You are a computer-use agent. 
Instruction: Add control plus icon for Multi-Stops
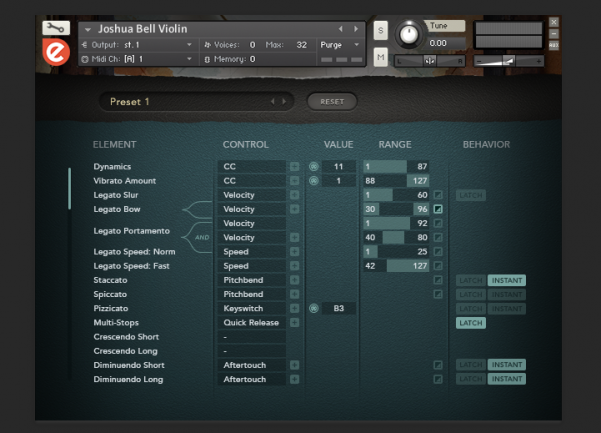click(294, 323)
